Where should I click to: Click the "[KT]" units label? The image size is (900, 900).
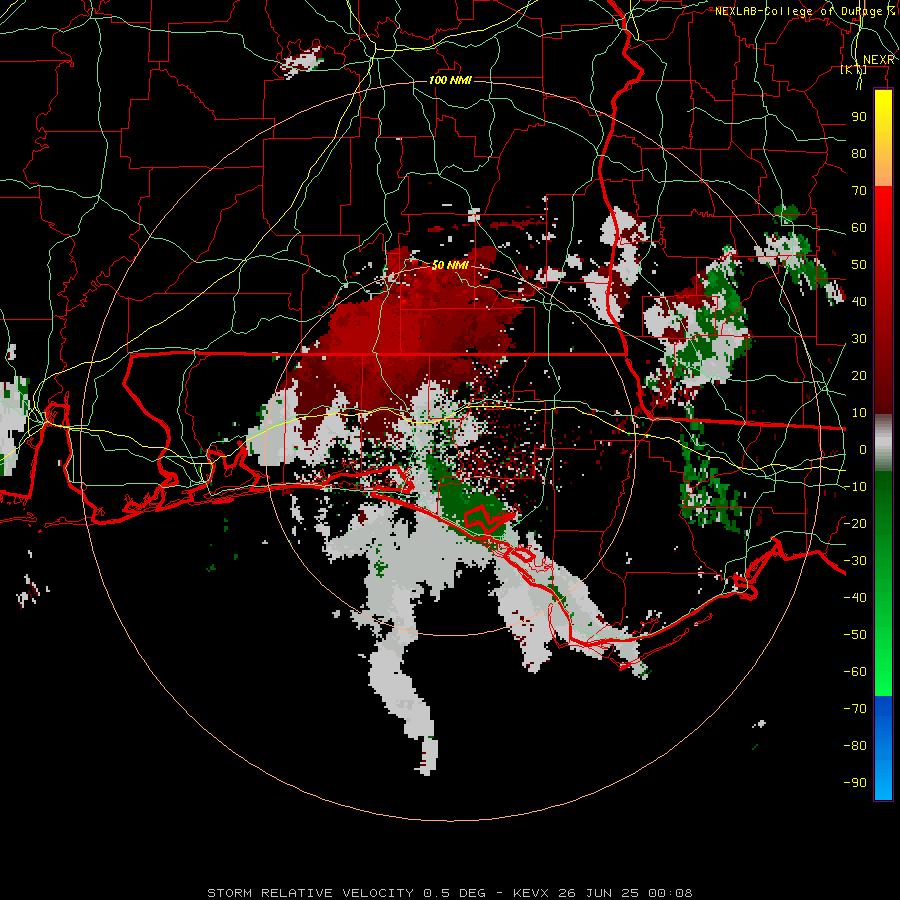(x=854, y=69)
